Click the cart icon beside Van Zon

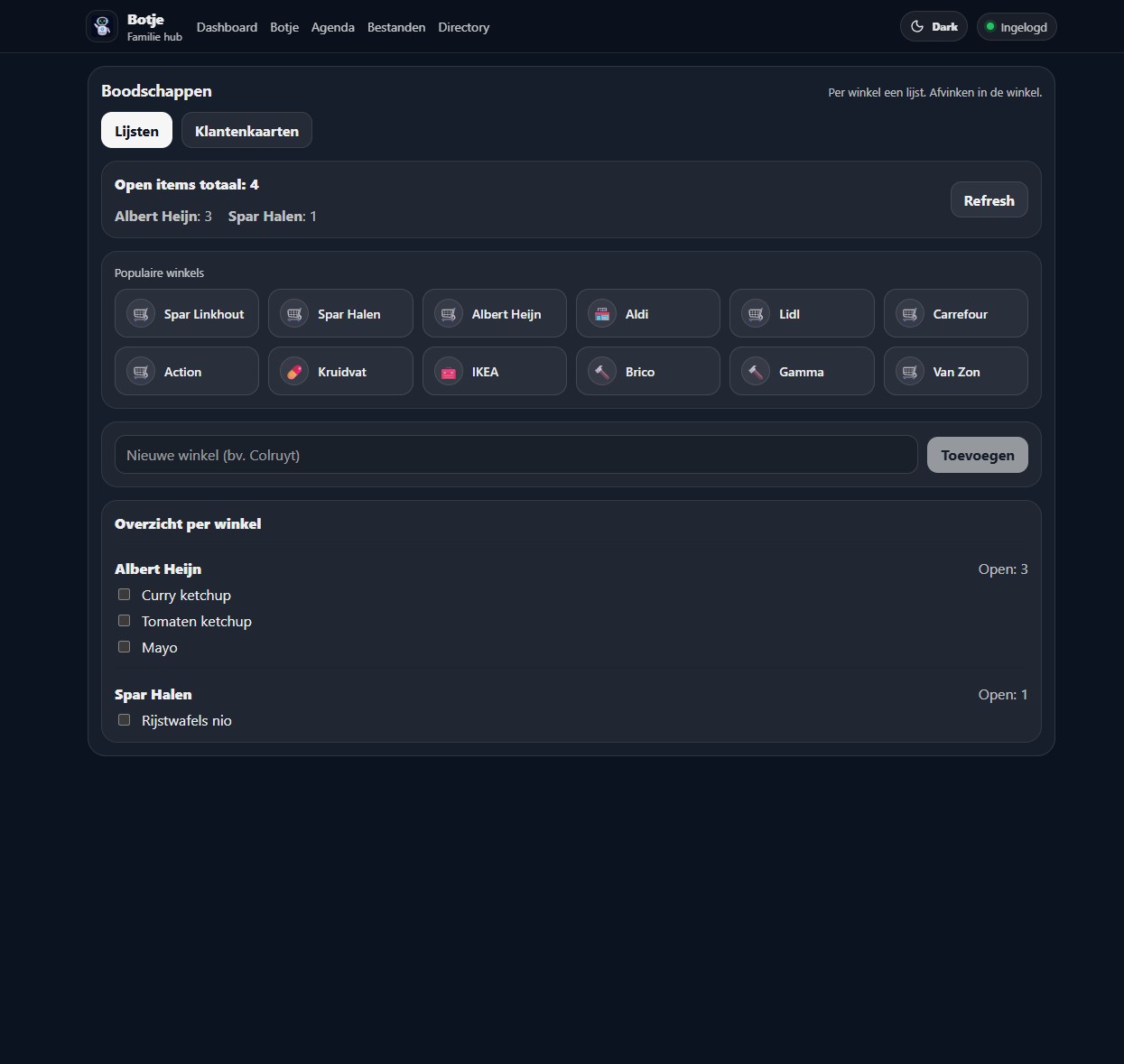pos(910,372)
